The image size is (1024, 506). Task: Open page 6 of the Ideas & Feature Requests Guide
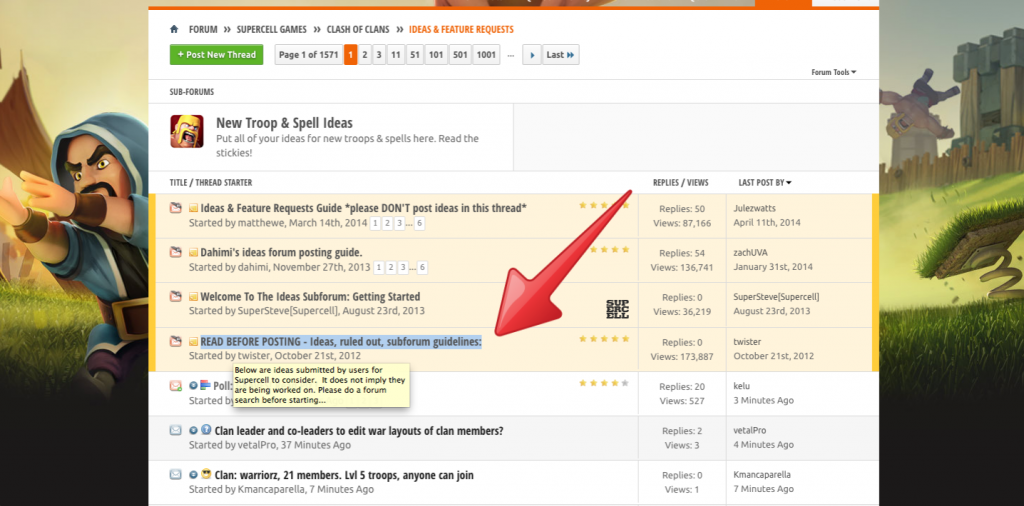click(x=422, y=223)
